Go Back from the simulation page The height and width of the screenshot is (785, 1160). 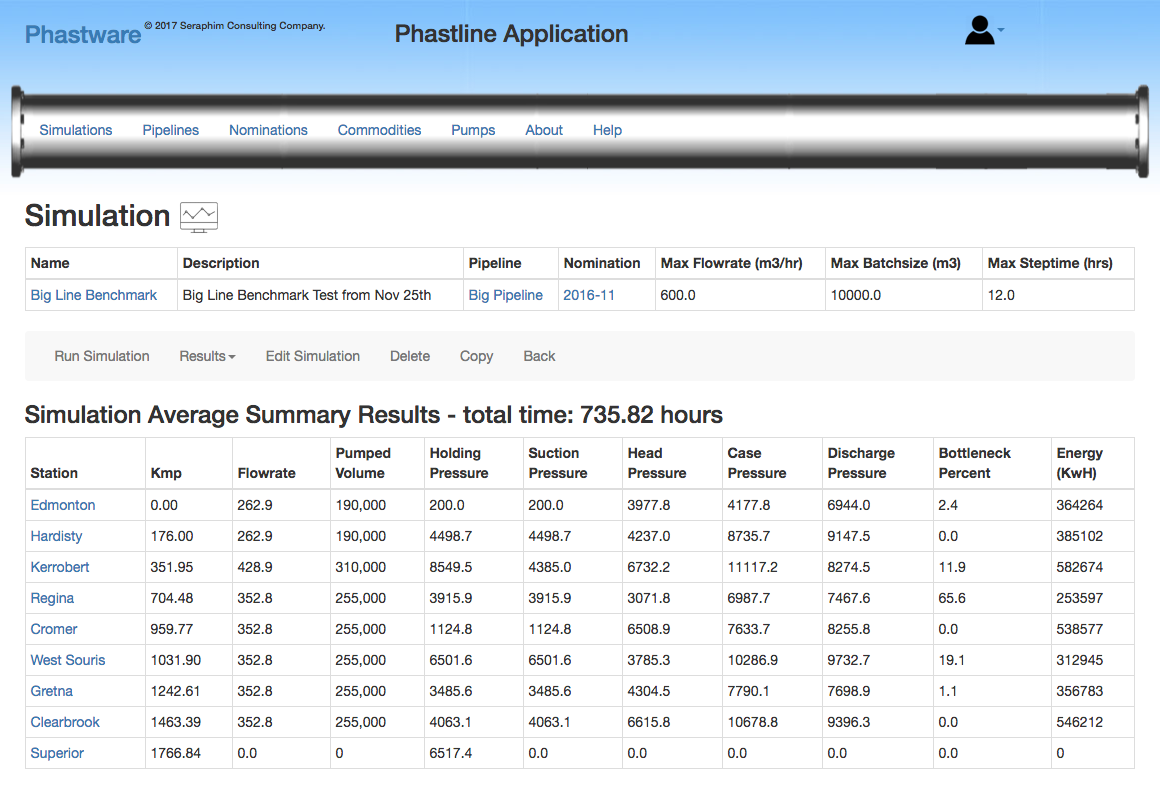pos(539,356)
